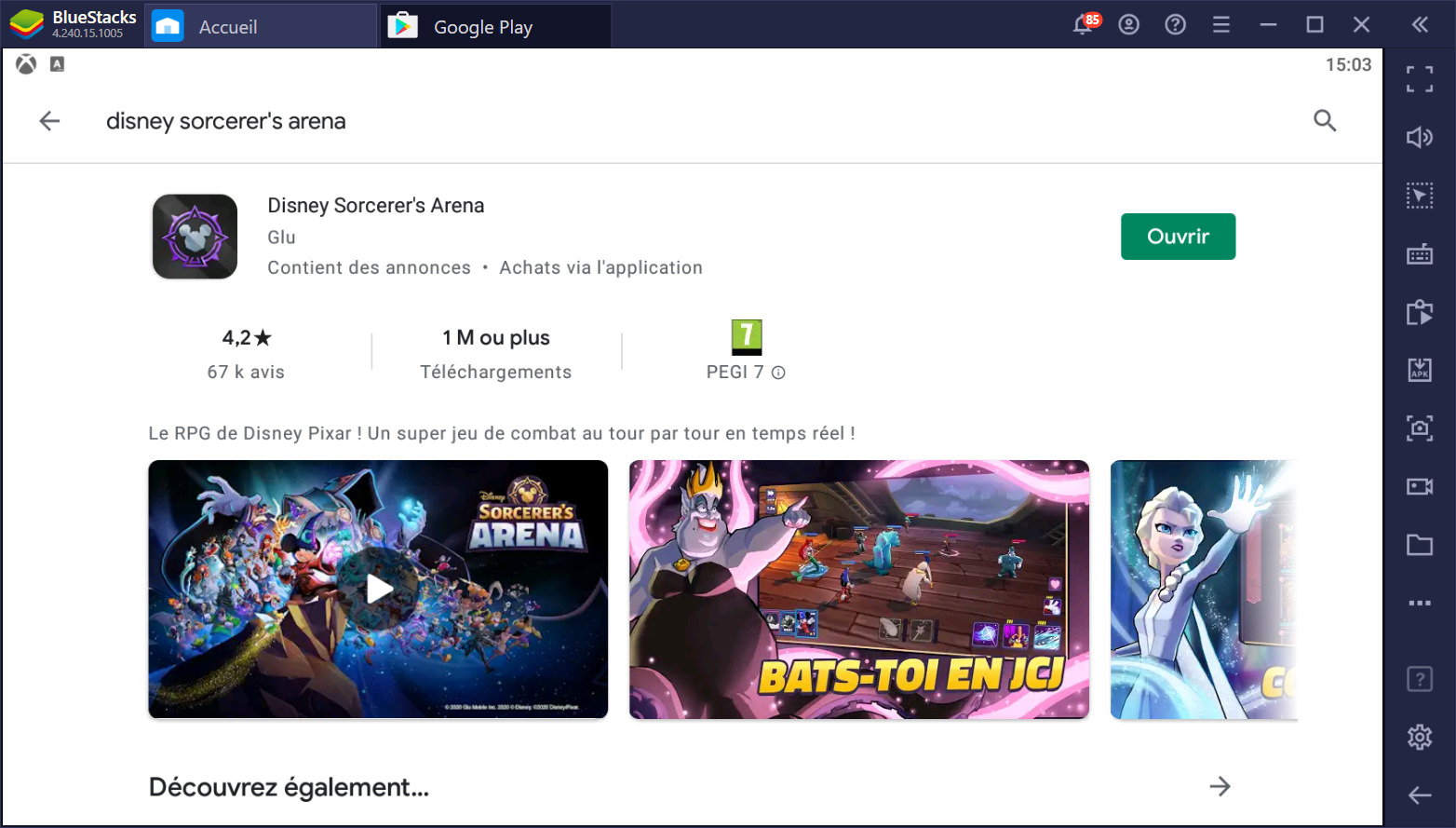Open the 4,2 star rating with 67 k avis
The width and height of the screenshot is (1456, 828).
point(246,354)
